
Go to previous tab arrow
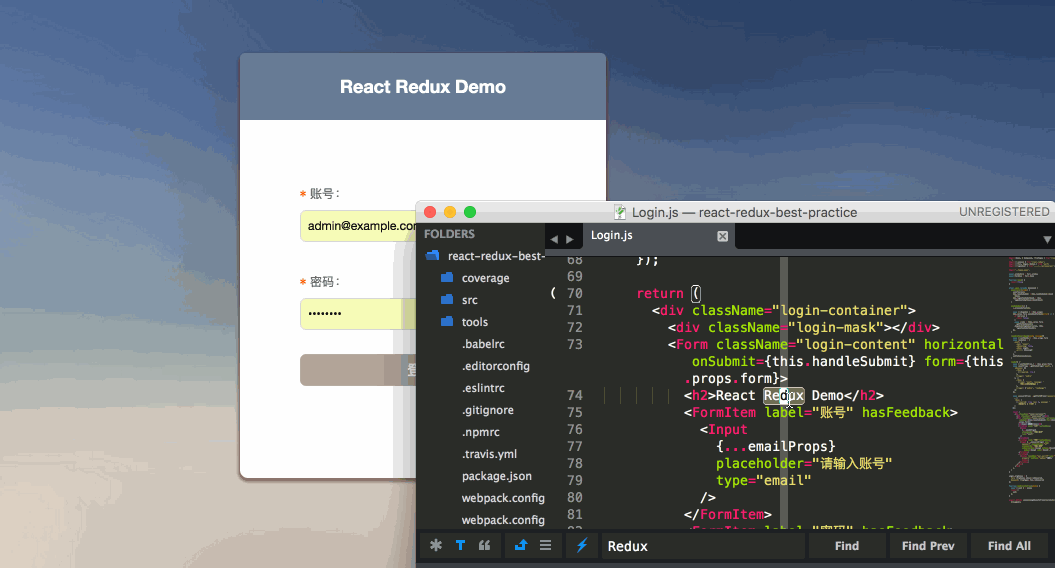[554, 239]
